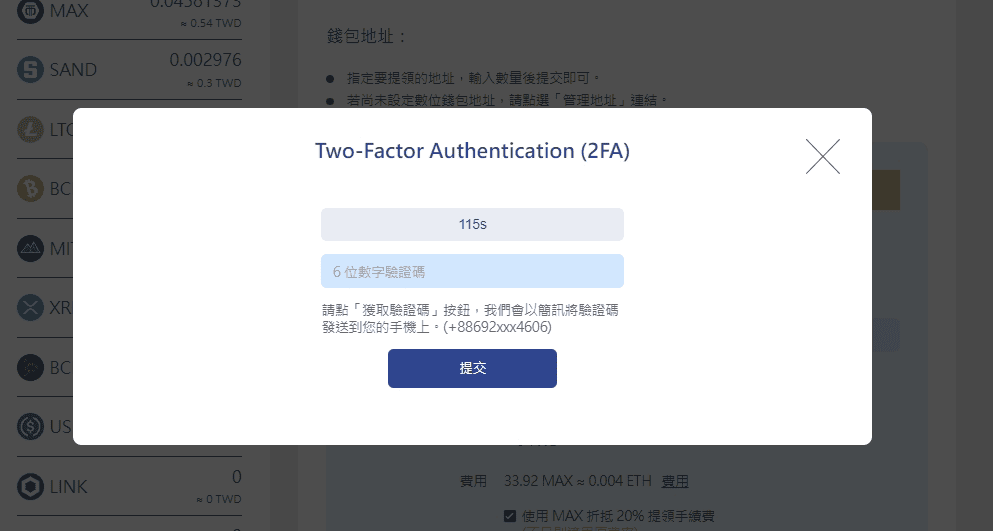The image size is (993, 531).
Task: Open the SAND balance 0.002976 row
Action: (x=129, y=70)
